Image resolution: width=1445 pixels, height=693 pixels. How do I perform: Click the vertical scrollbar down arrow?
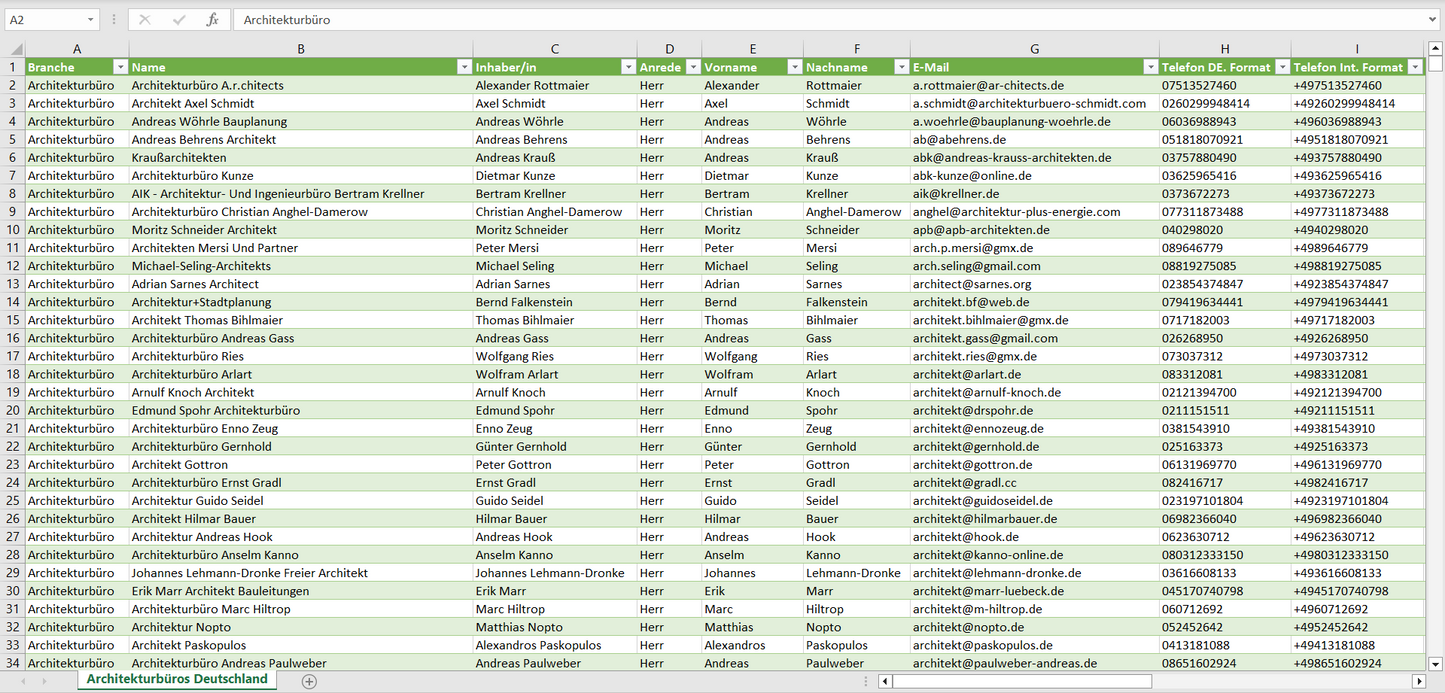1436,662
